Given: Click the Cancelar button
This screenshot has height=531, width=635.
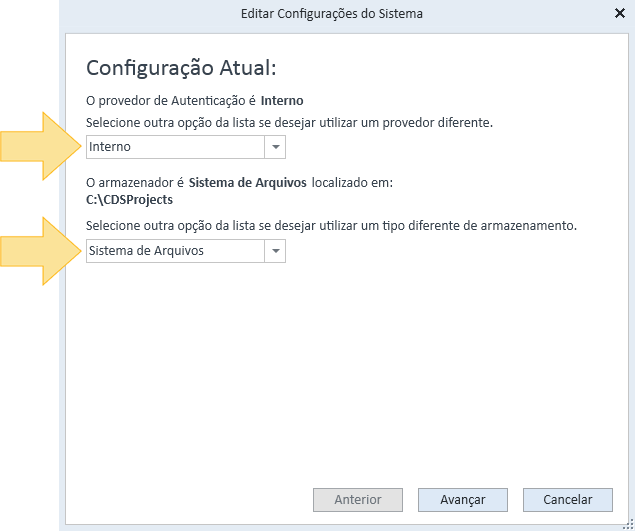Looking at the screenshot, I should (x=567, y=499).
